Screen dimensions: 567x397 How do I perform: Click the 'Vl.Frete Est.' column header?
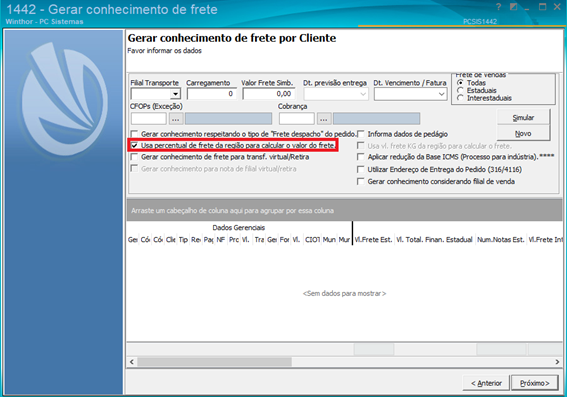(374, 240)
